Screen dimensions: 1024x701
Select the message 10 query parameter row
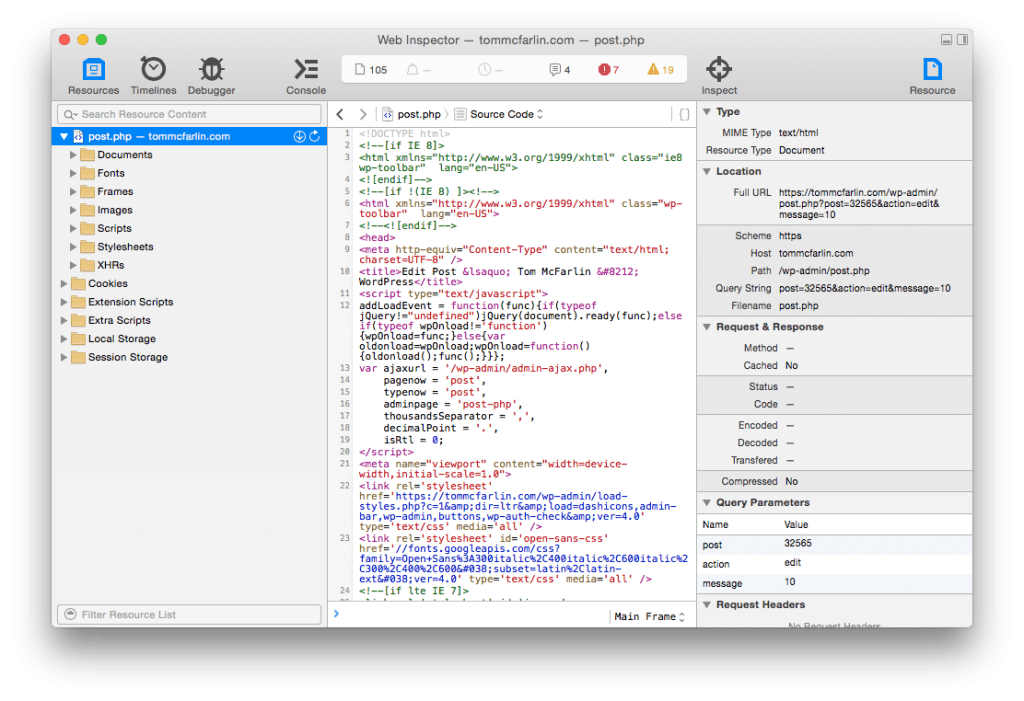coord(835,583)
